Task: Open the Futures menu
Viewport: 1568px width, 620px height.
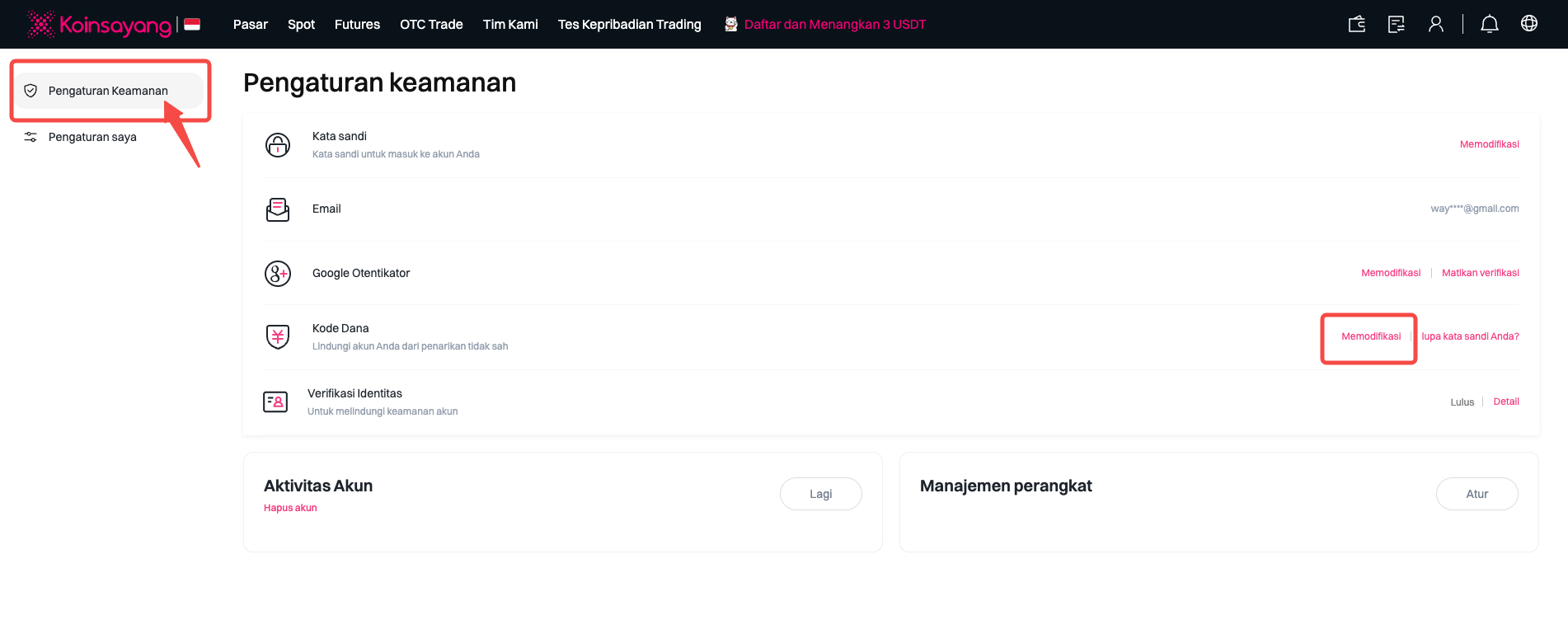Action: 357,25
